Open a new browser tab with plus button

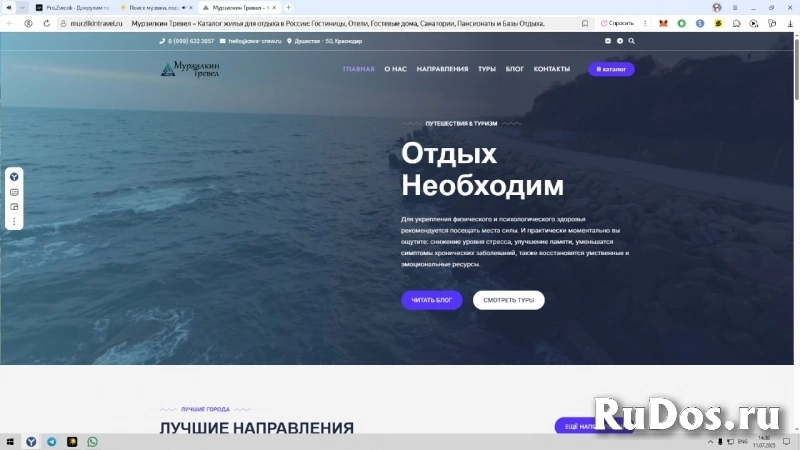tap(289, 7)
